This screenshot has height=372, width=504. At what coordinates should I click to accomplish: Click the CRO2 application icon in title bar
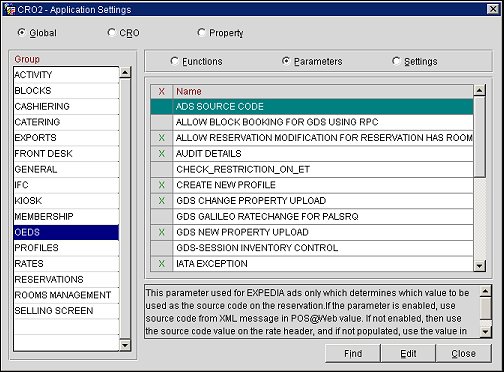coord(9,9)
